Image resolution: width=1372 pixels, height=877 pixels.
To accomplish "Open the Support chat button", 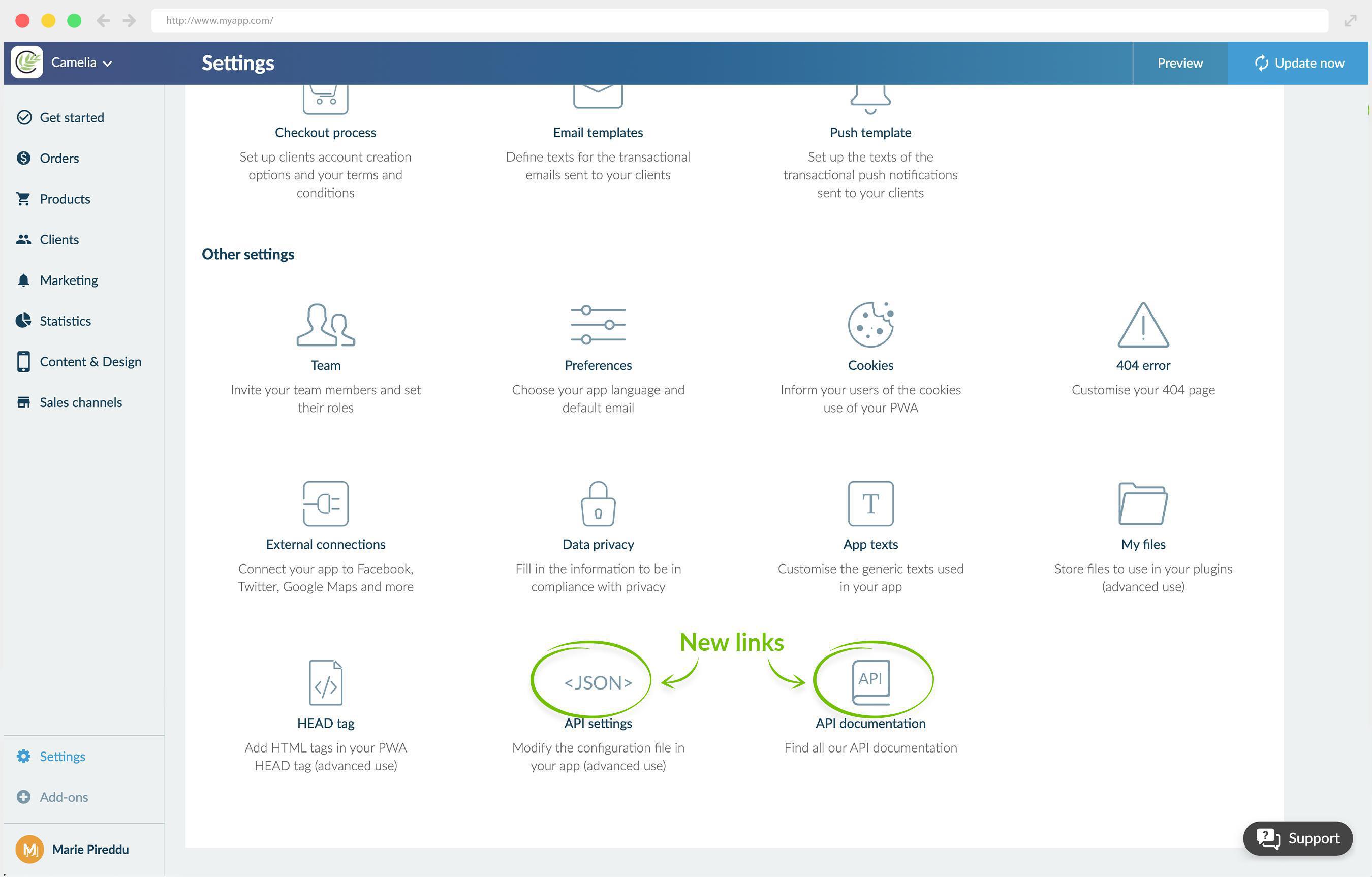I will [1297, 838].
